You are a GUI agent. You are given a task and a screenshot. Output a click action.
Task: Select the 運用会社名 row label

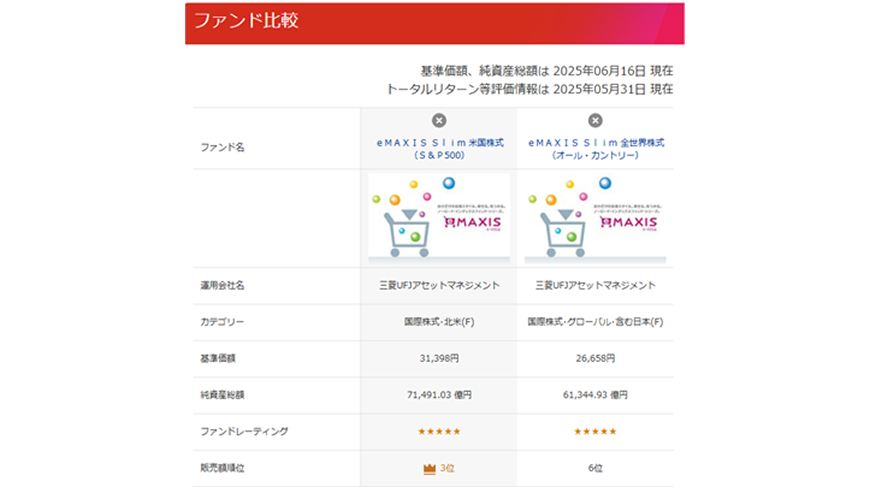tap(225, 285)
